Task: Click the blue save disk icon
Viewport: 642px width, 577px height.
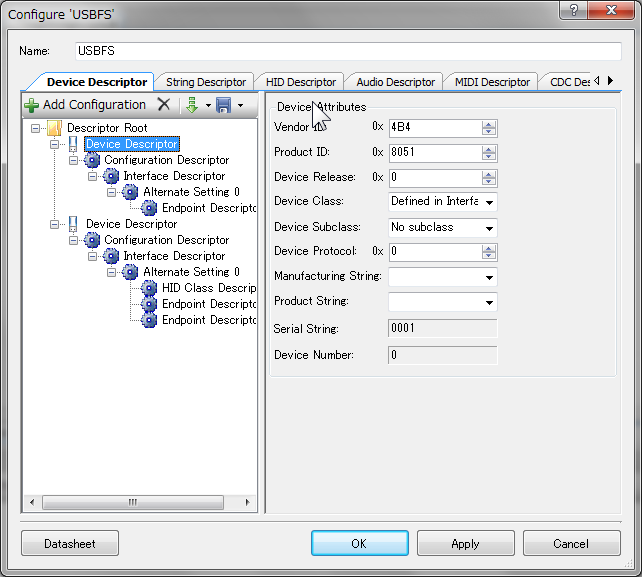Action: point(224,105)
